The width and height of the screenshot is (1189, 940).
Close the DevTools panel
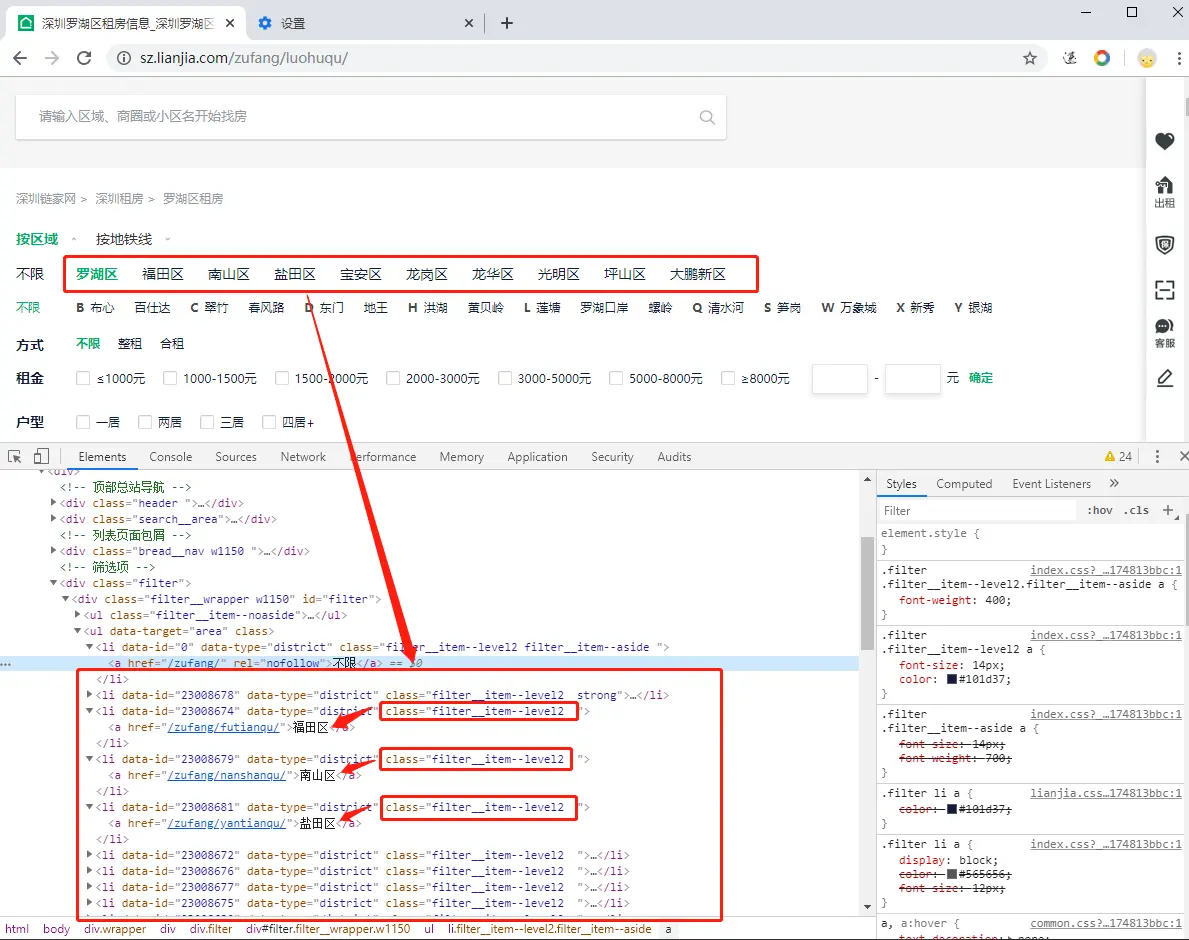tap(1184, 456)
